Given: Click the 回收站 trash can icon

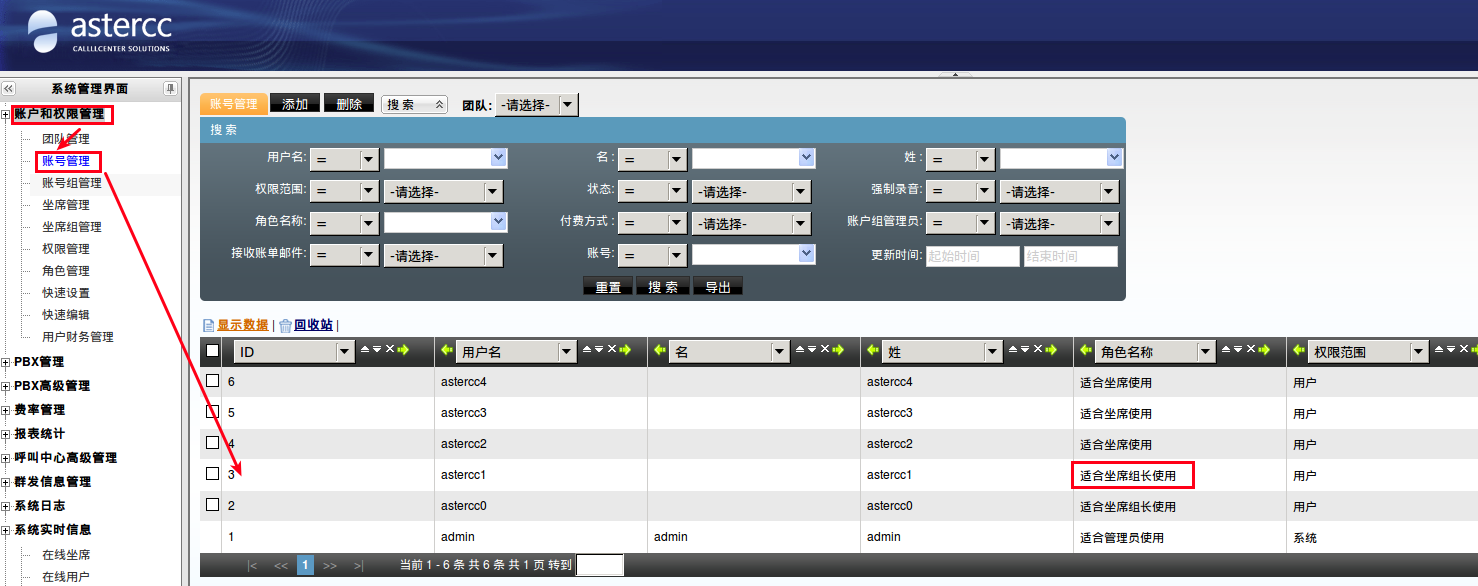Looking at the screenshot, I should point(285,325).
